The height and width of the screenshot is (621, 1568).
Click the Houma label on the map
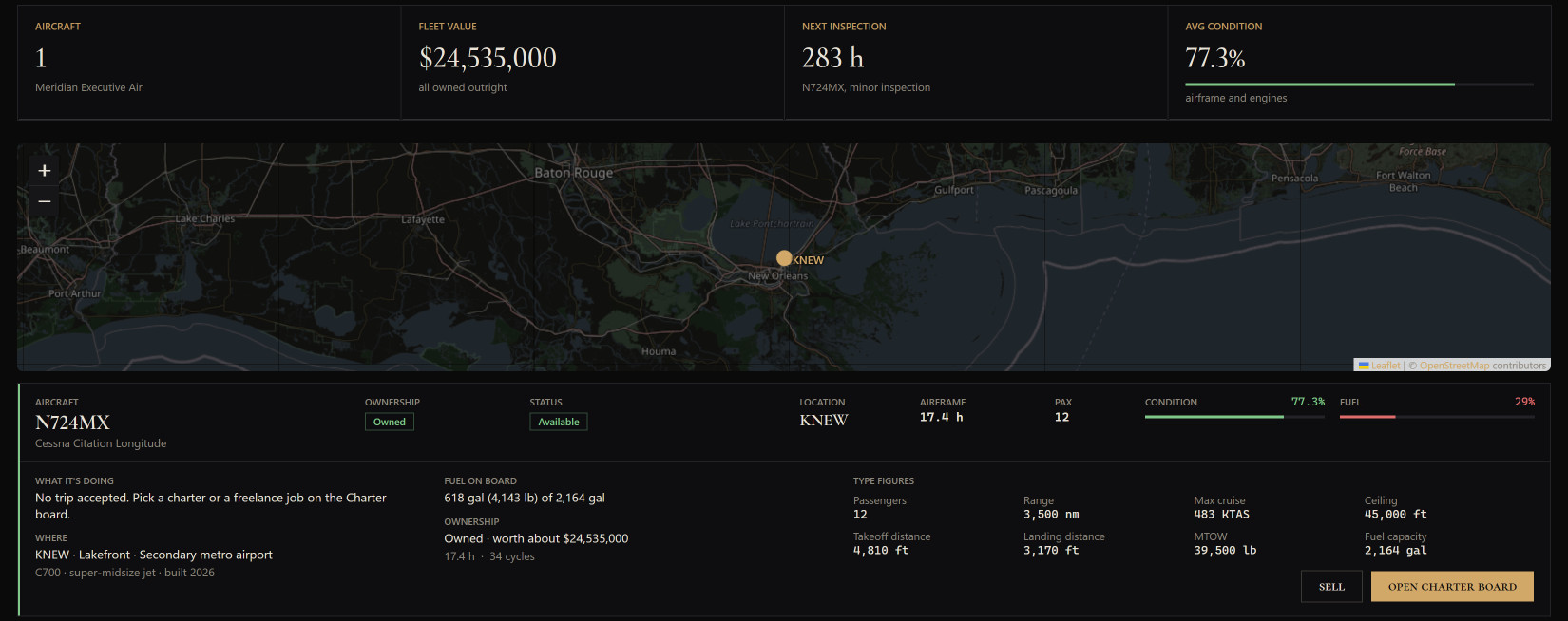coord(659,351)
